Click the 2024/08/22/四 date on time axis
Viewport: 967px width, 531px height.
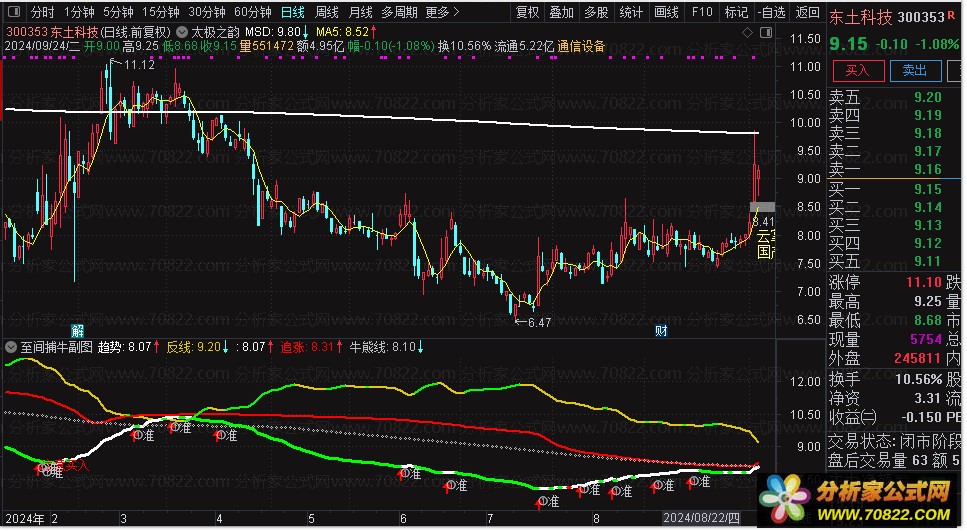point(701,519)
